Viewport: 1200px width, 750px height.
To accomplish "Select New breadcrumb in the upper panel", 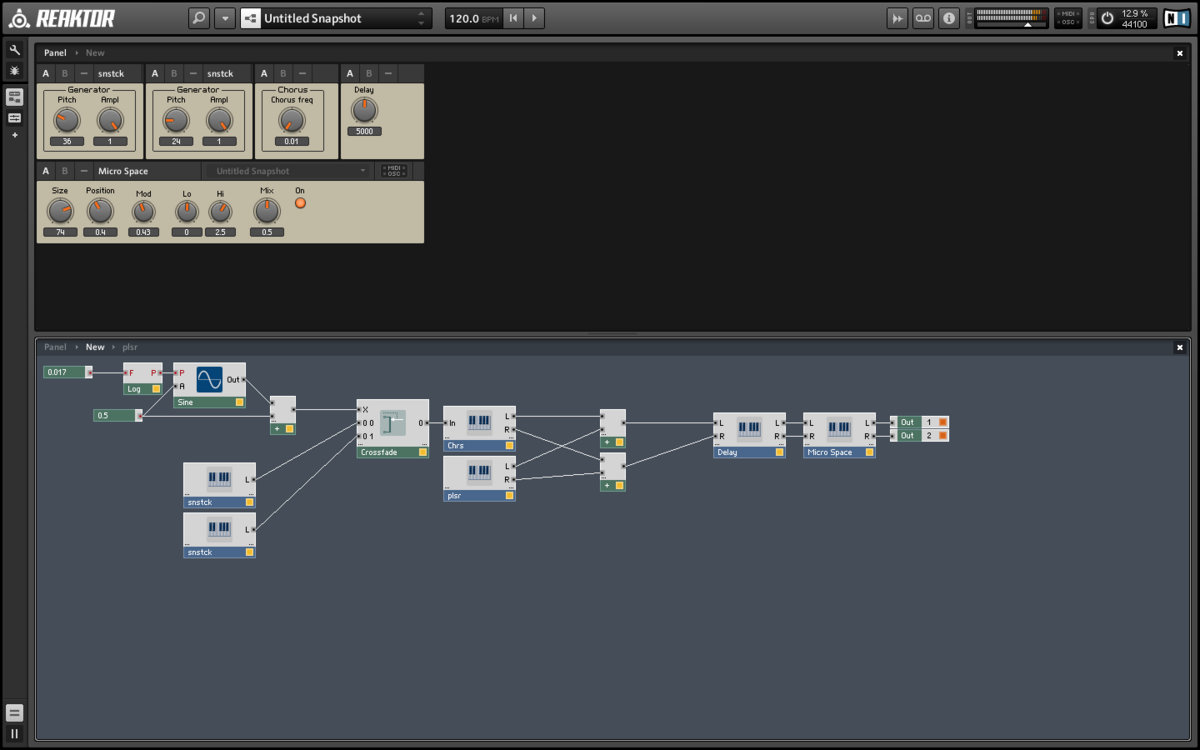I will [x=95, y=53].
